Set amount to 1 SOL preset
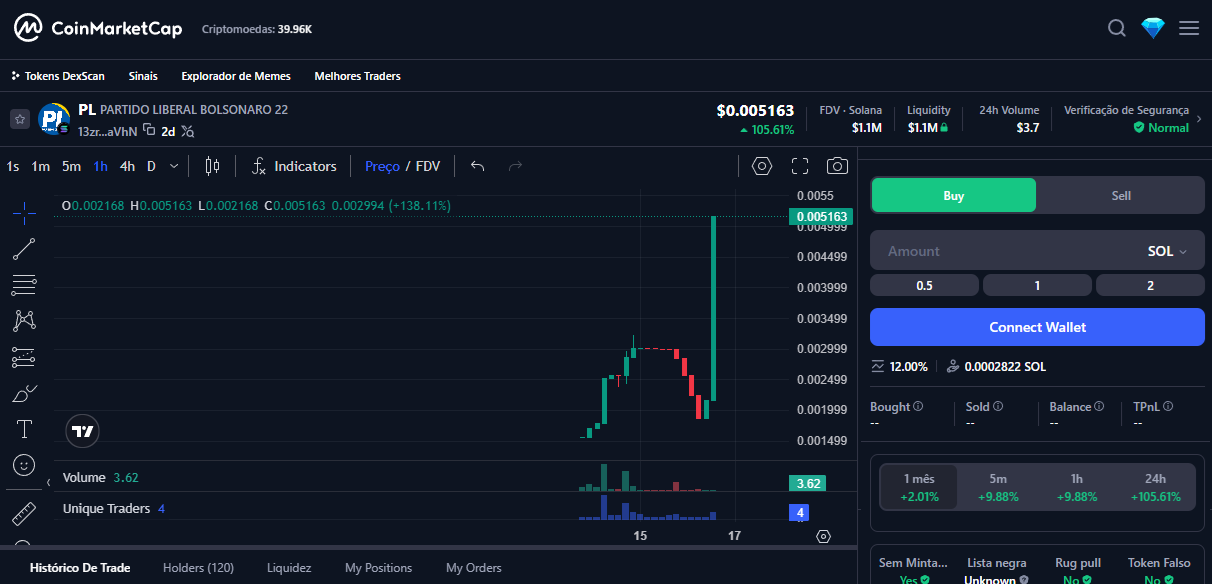 coord(1037,285)
